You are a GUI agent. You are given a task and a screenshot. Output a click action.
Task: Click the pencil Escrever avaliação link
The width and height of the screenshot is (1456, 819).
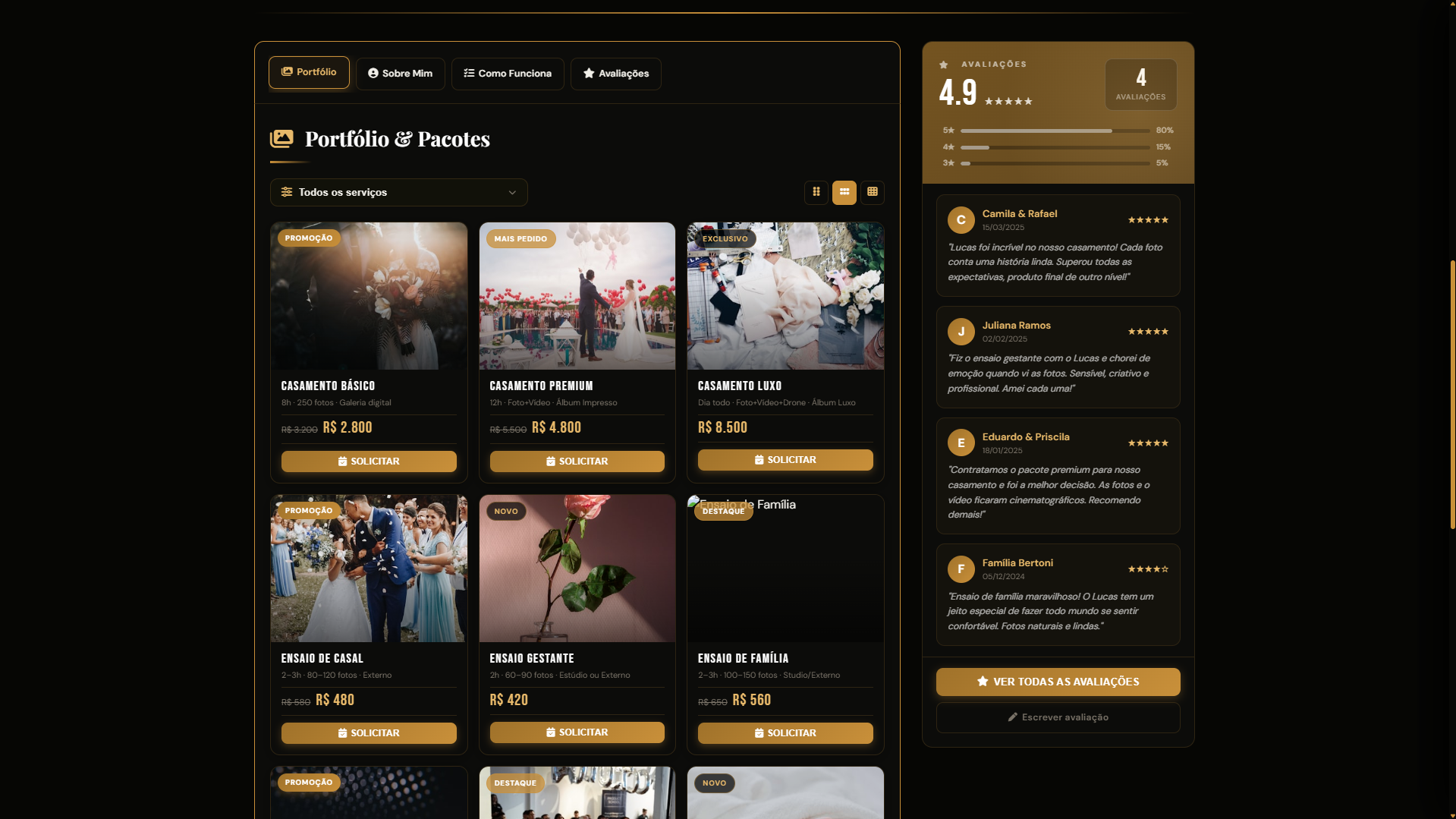(1058, 717)
